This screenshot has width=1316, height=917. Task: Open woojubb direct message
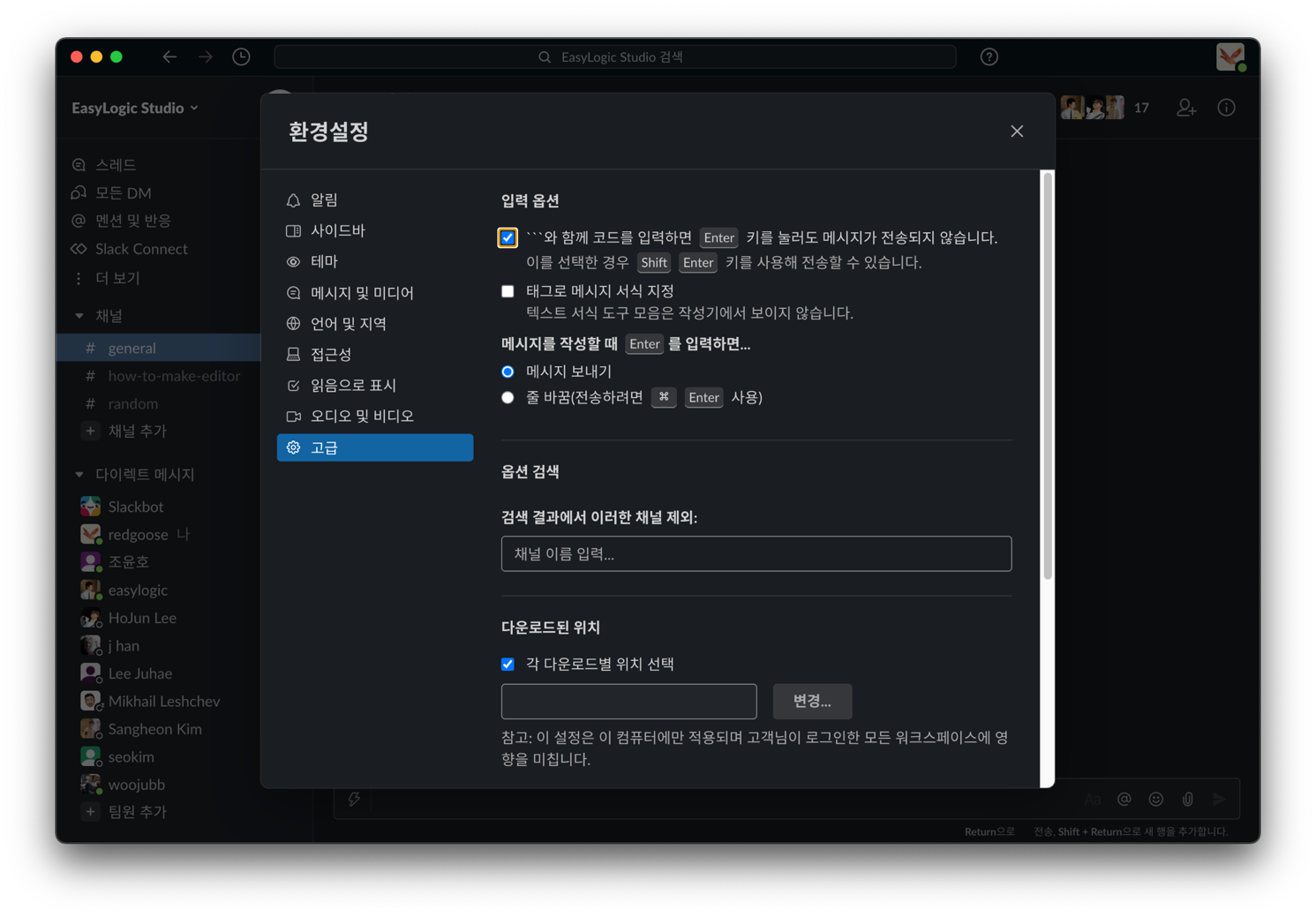[x=123, y=784]
